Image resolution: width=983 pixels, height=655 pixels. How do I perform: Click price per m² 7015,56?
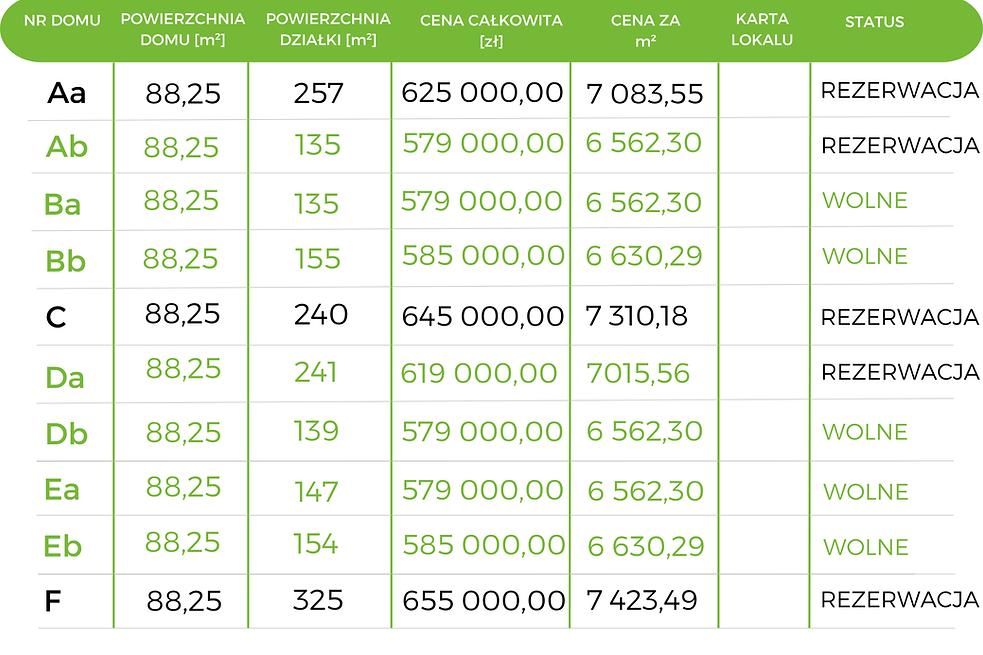638,374
